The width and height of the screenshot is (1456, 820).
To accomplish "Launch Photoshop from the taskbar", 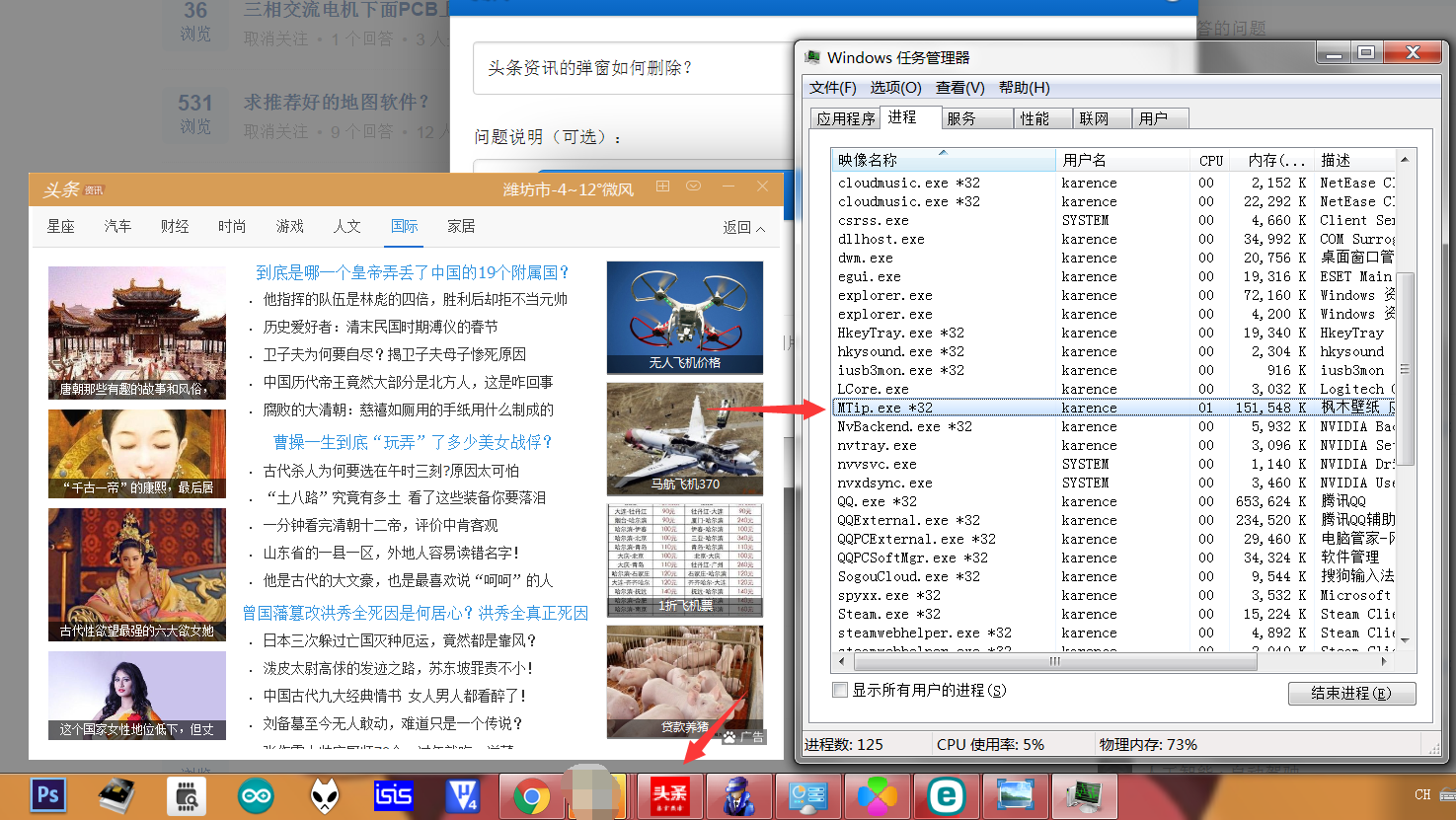I will click(x=46, y=794).
